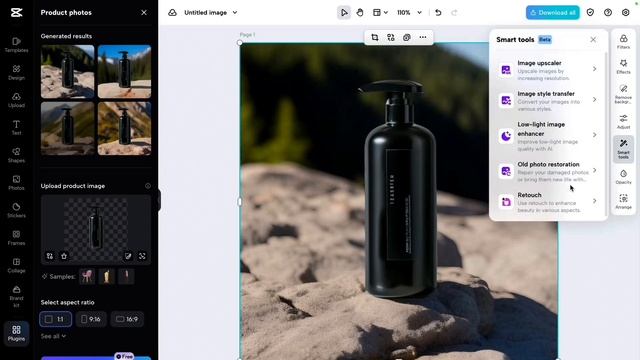Open the Upload sidebar panel
Viewport: 640px width, 360px height.
tap(16, 100)
